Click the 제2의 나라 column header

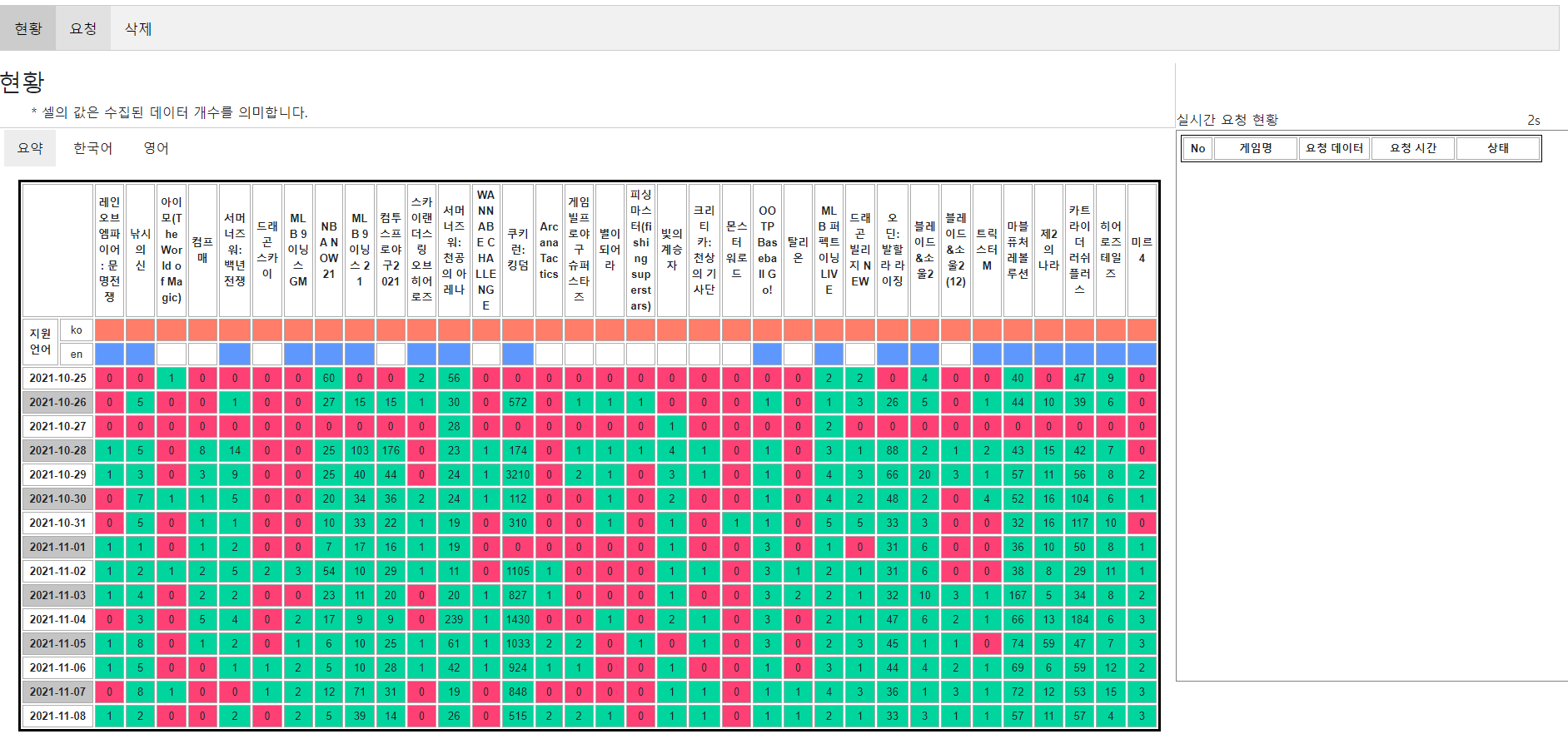(x=1048, y=250)
